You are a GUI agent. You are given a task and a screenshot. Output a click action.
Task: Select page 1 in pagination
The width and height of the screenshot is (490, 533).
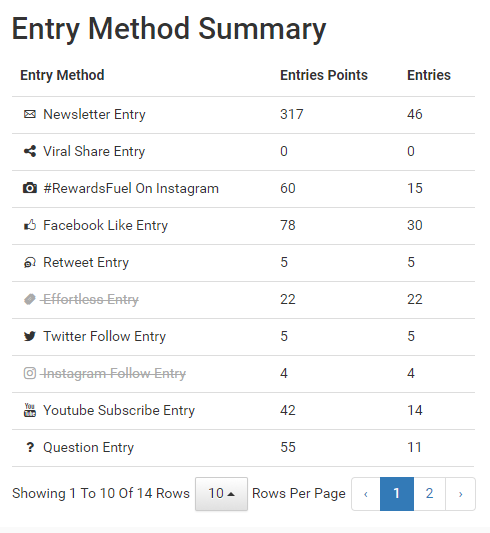tap(397, 494)
